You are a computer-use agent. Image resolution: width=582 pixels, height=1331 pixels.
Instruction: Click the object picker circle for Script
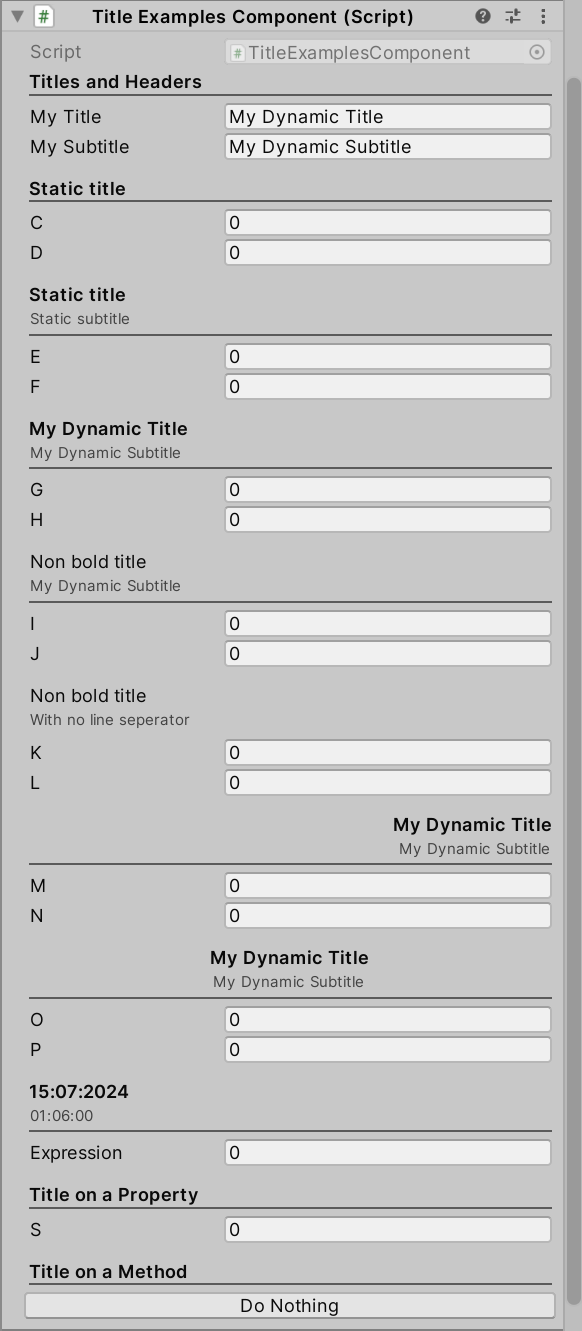pos(537,52)
